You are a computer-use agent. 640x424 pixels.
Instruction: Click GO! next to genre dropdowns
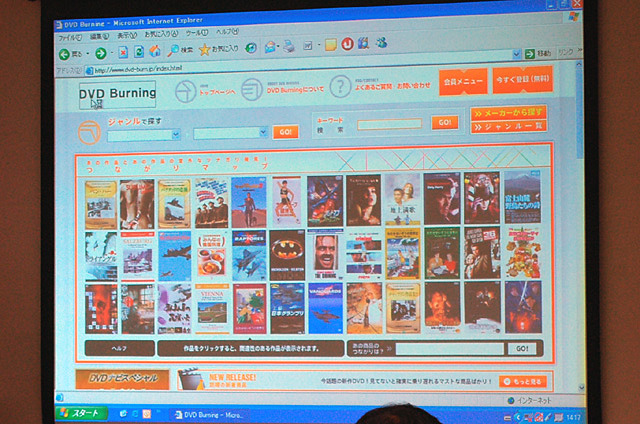286,132
